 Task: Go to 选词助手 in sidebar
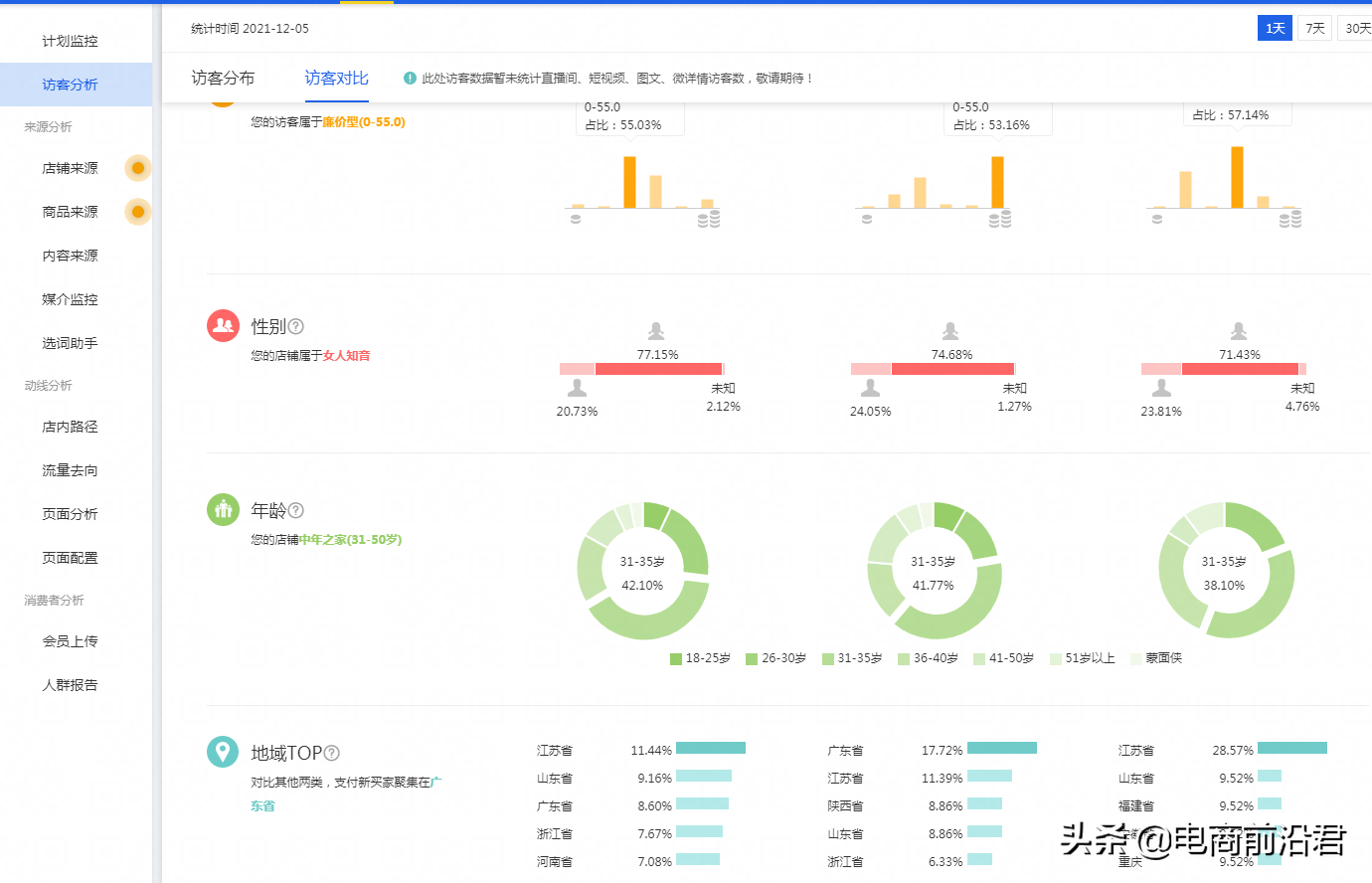click(70, 343)
